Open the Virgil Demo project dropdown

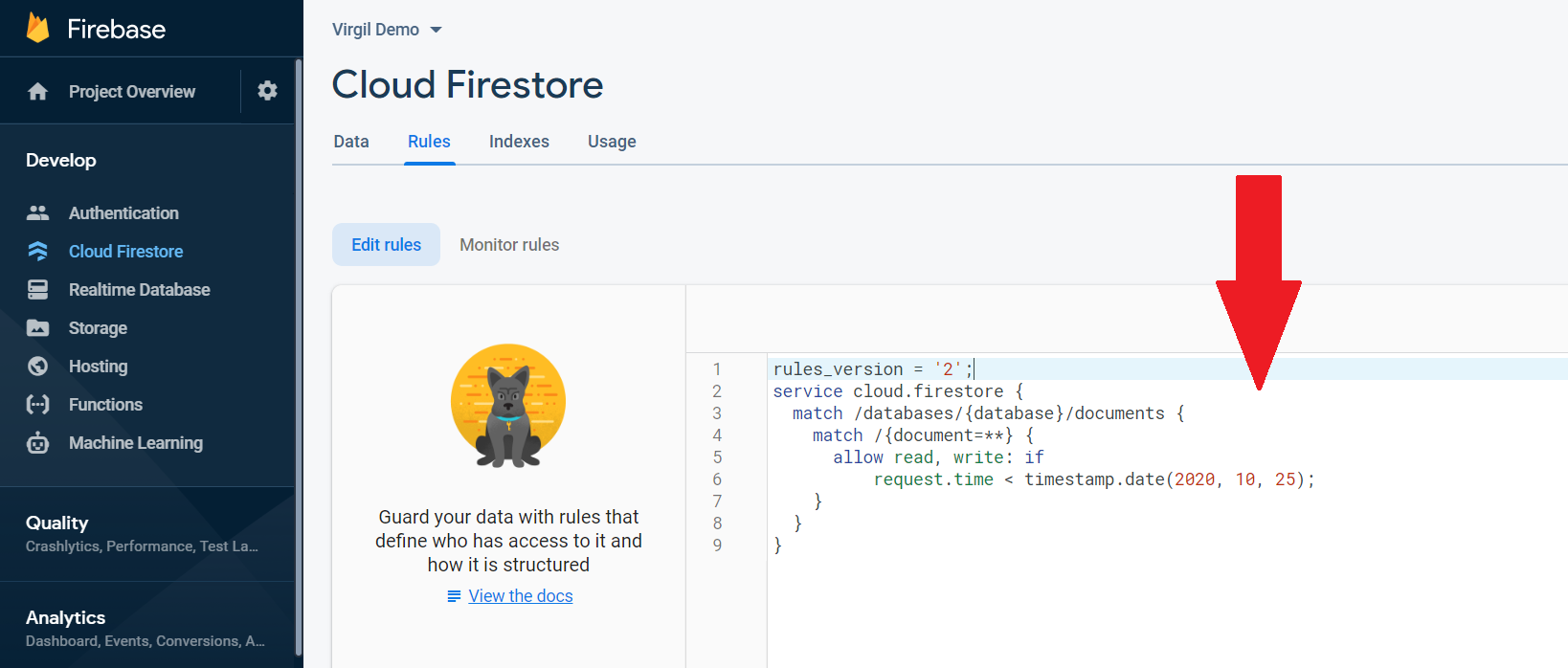(387, 30)
